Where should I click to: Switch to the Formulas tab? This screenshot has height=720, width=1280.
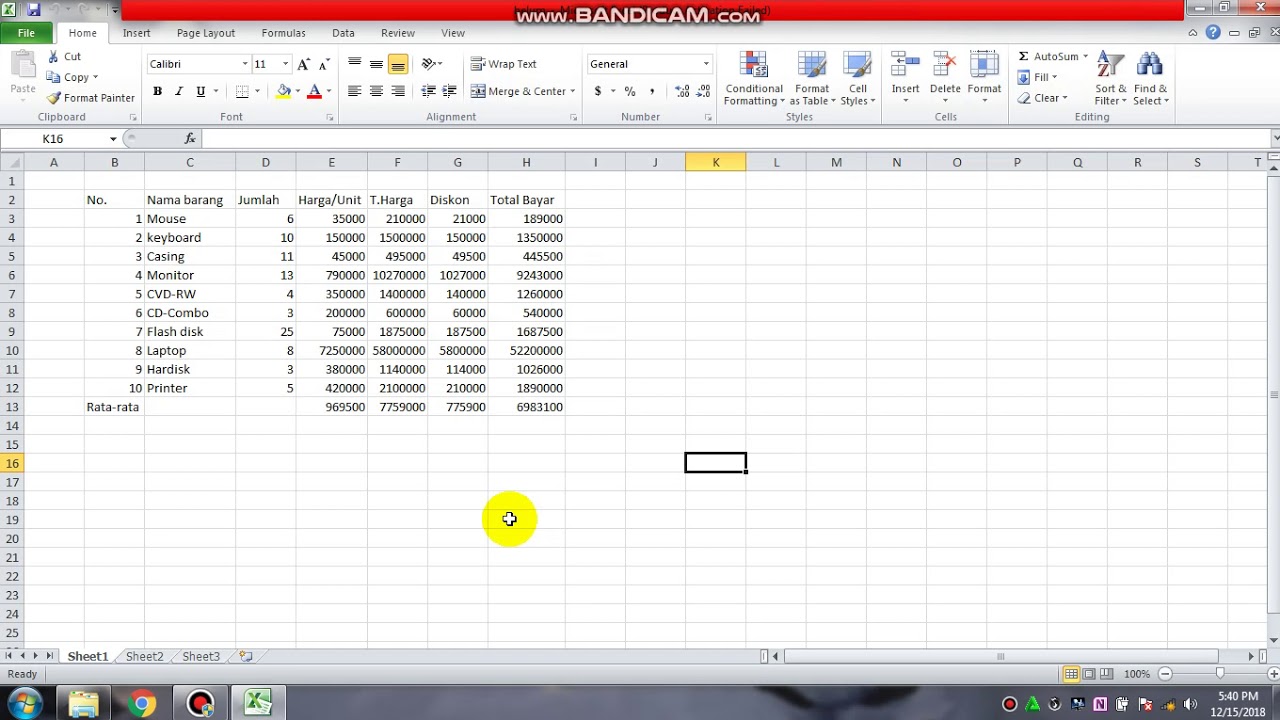click(x=284, y=33)
